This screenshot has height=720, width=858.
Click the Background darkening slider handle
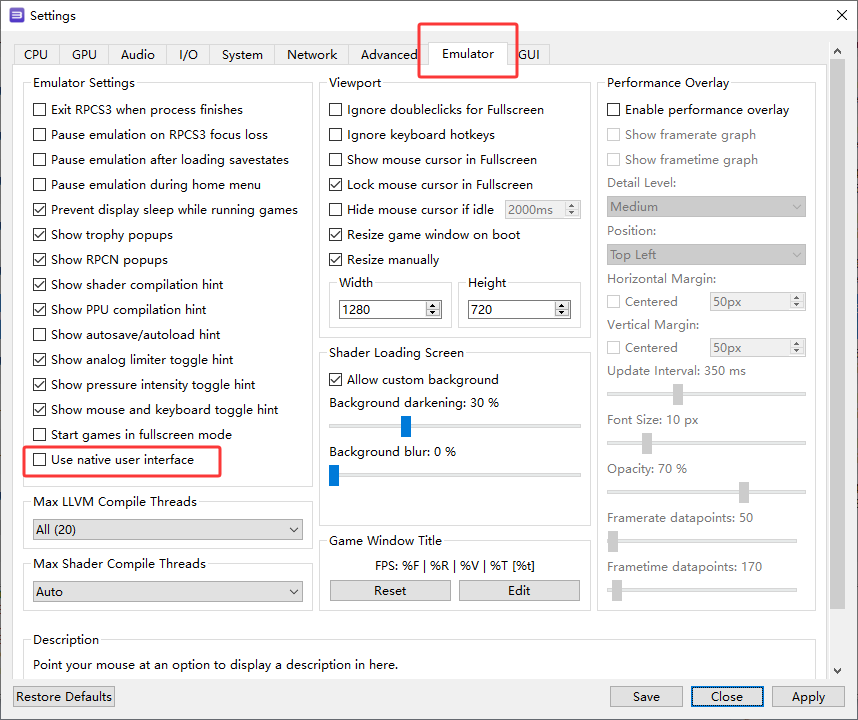point(405,426)
